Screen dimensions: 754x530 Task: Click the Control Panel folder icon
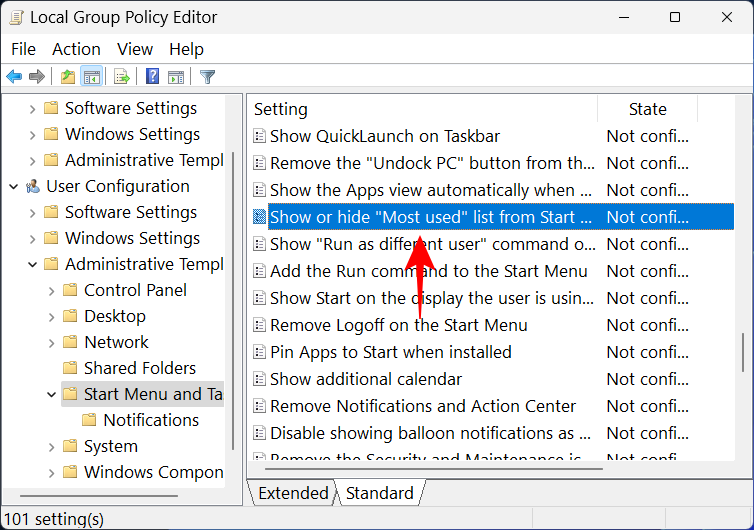point(70,290)
